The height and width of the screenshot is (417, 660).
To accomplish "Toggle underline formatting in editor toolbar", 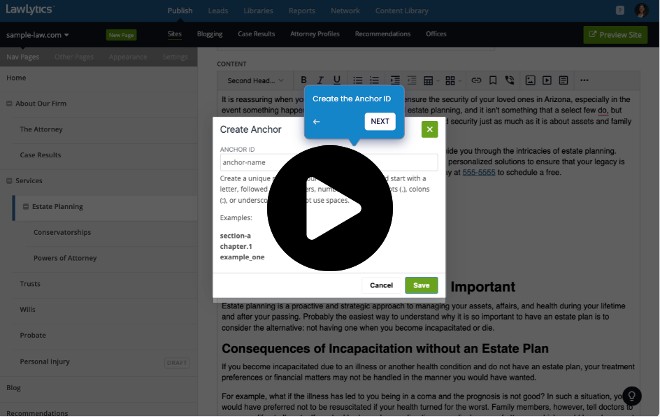I will (337, 80).
